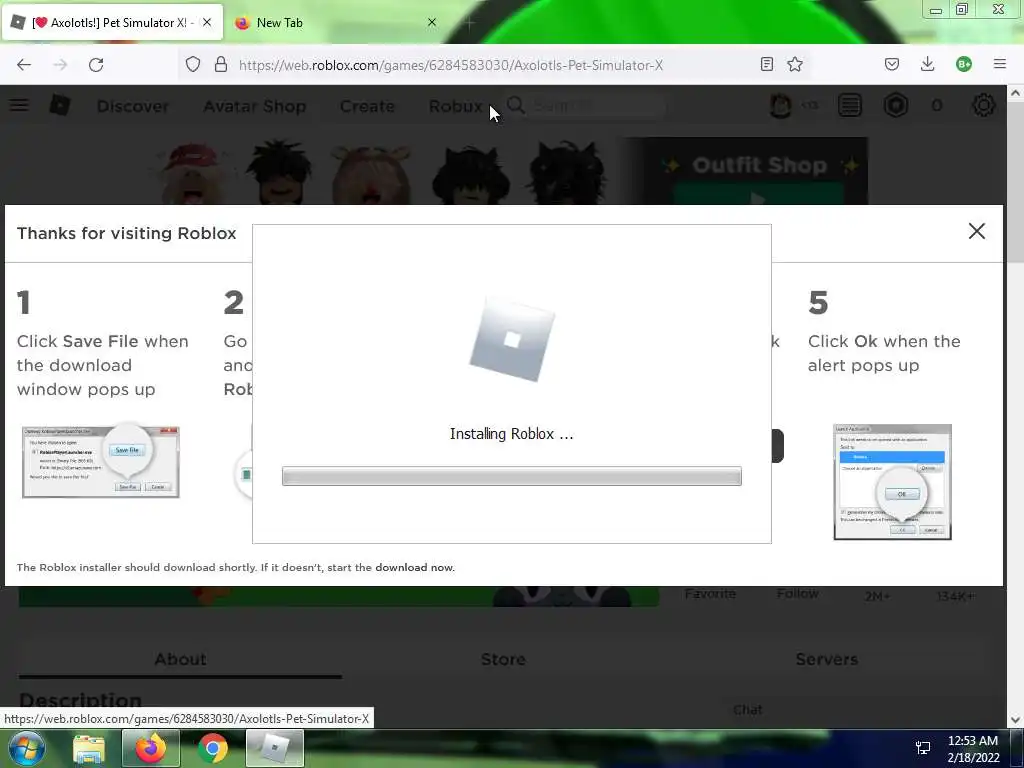Close the Axolotls Pet Simulator X tab
This screenshot has width=1024, height=768.
[207, 22]
